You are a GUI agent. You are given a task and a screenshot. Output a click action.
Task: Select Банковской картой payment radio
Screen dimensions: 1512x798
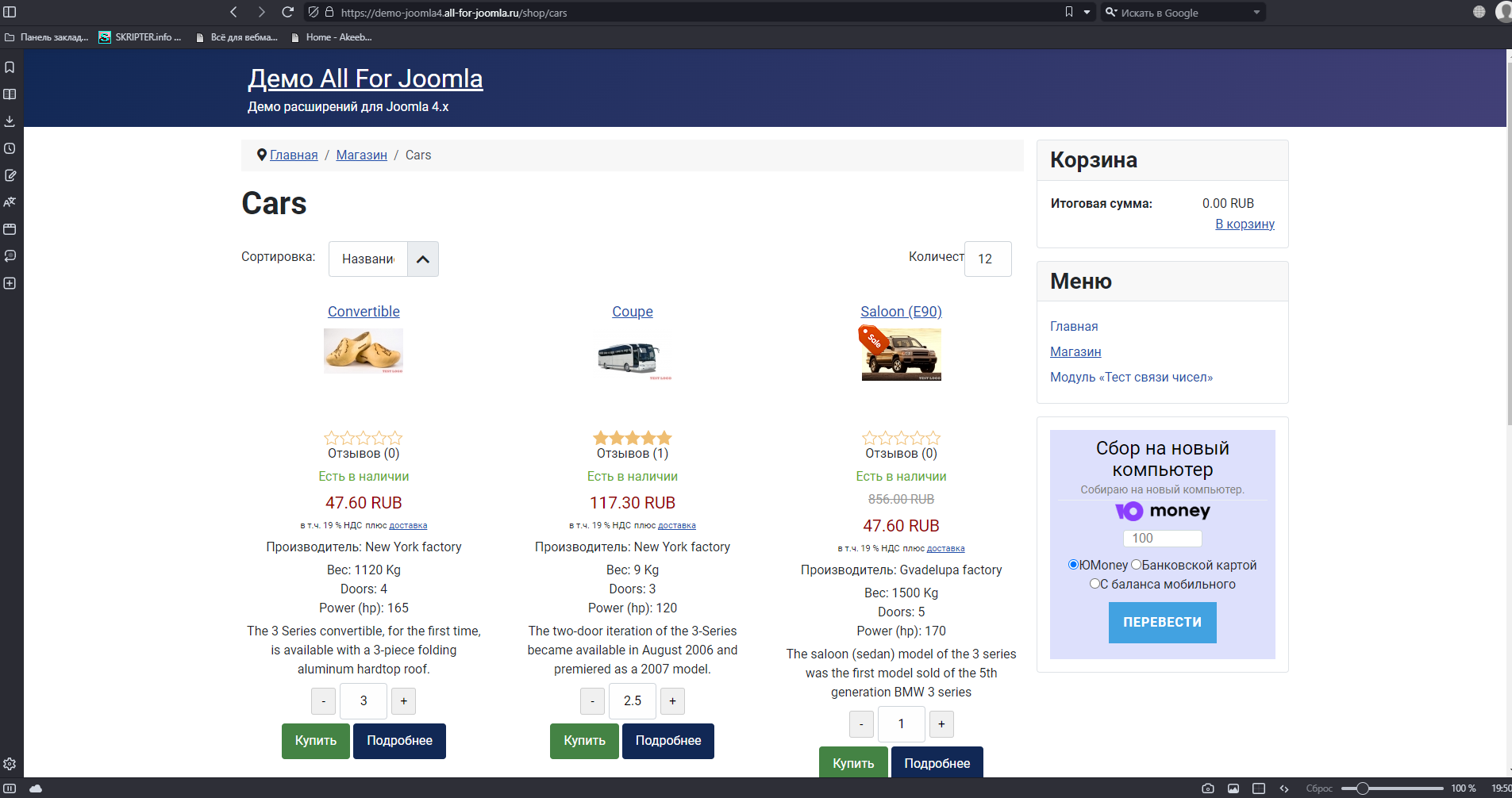tap(1136, 565)
